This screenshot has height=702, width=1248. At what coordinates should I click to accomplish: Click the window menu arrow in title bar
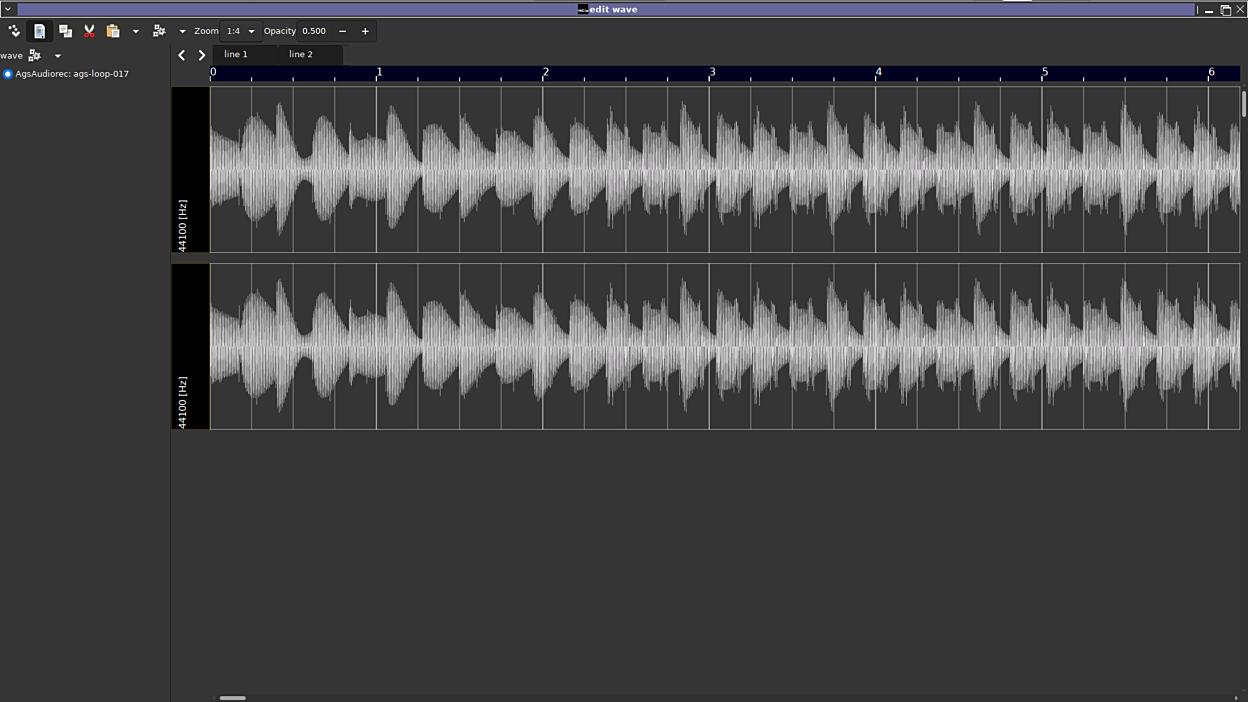(8, 9)
